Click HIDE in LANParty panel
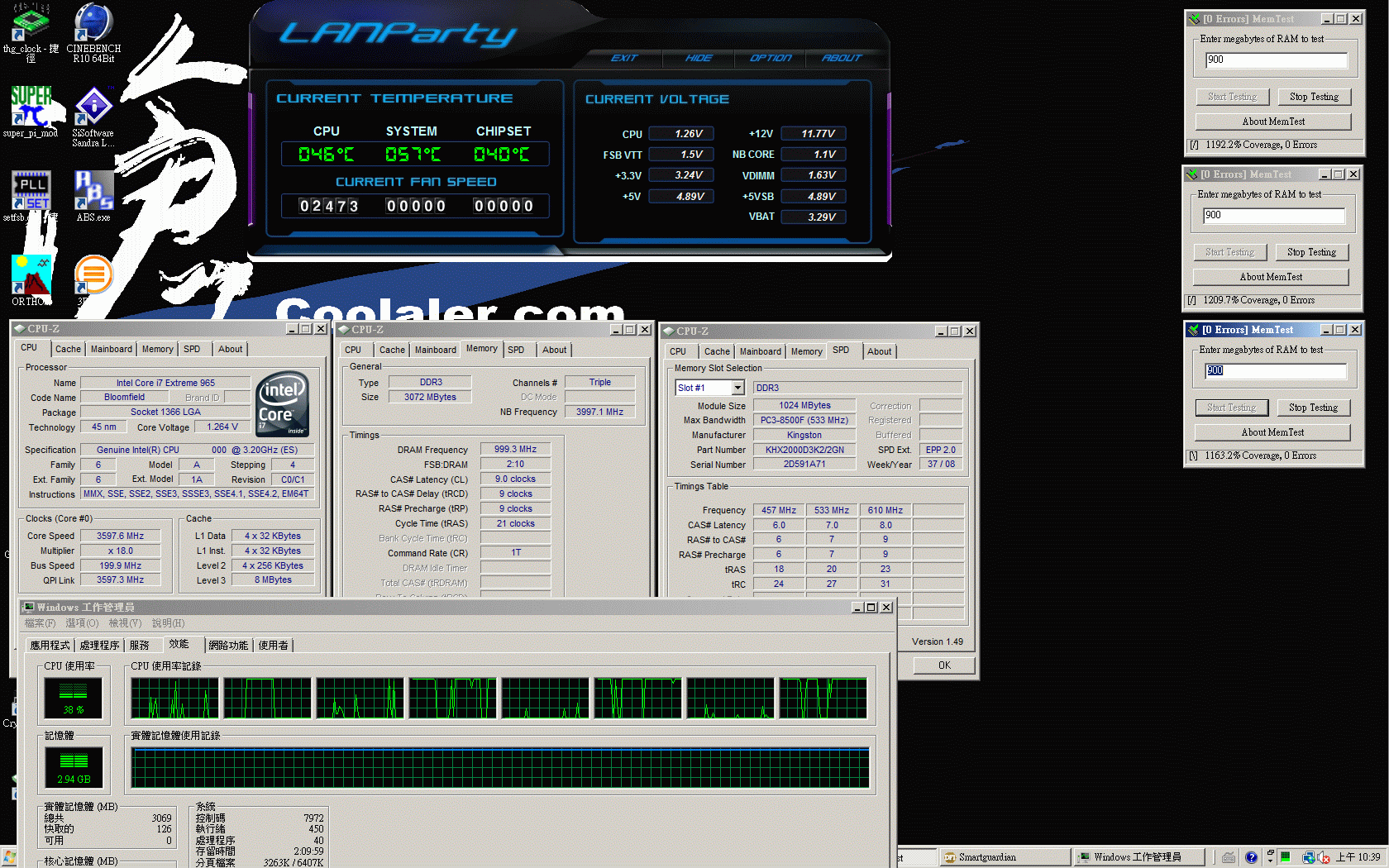The height and width of the screenshot is (868, 1389). point(699,58)
